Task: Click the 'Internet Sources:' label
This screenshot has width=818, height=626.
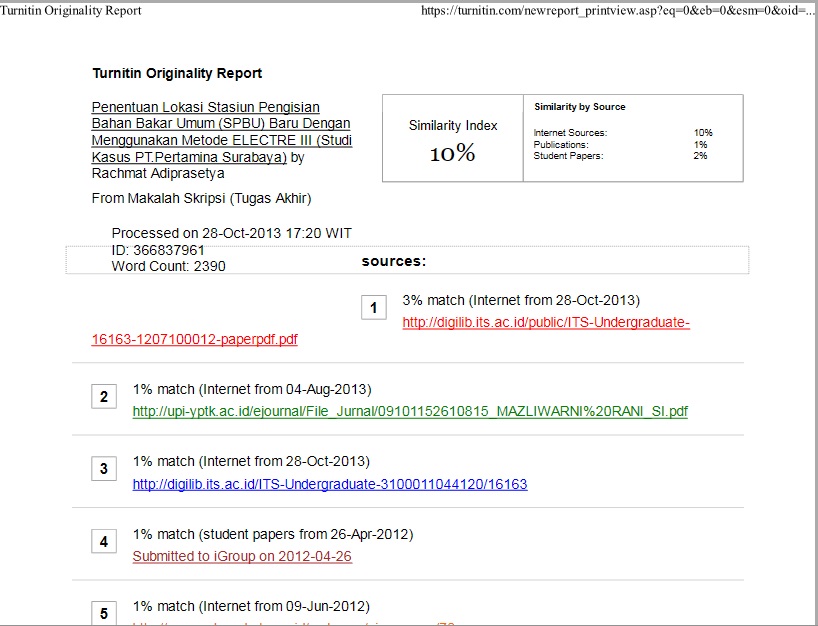Action: [570, 133]
